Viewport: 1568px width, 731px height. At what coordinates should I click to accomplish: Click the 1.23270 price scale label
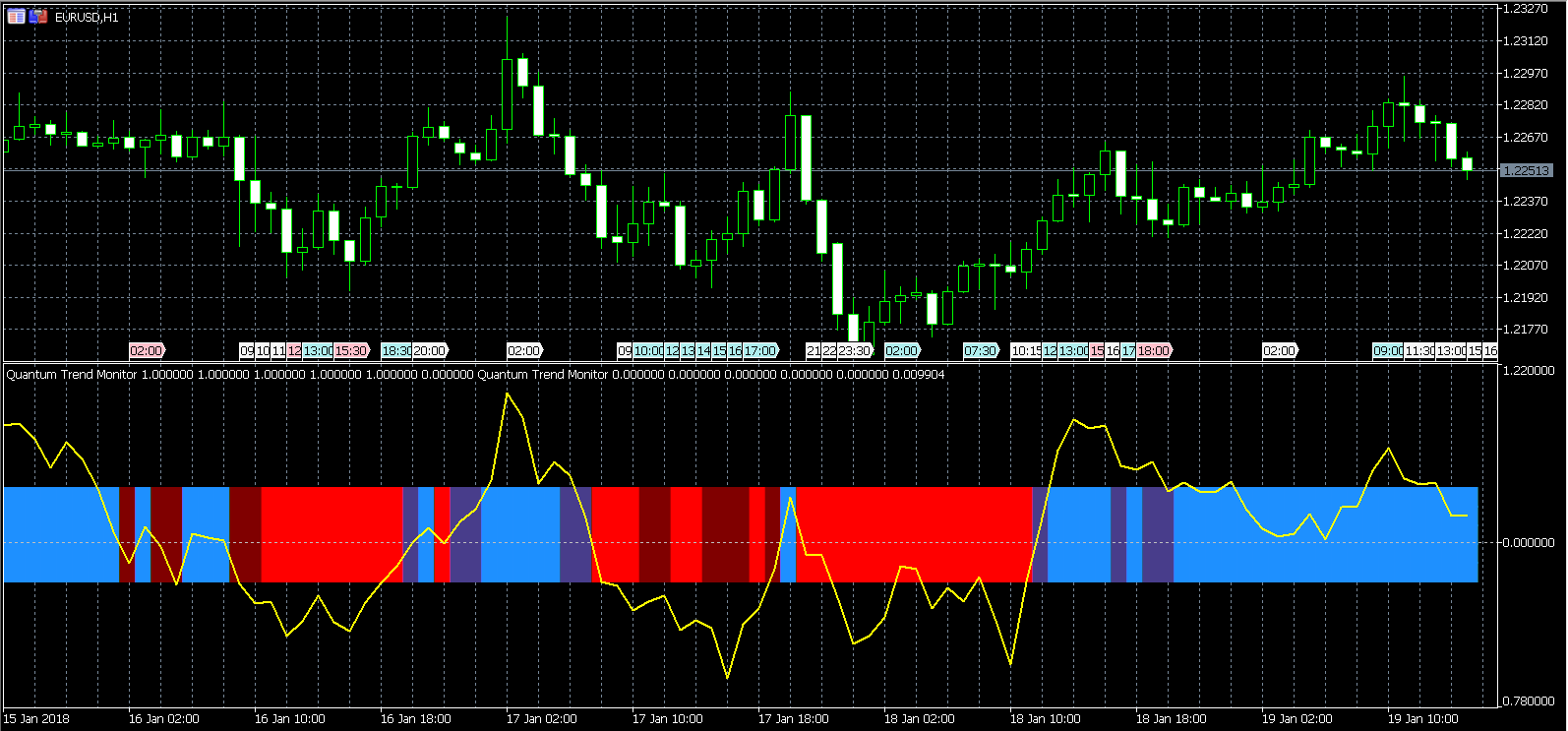point(1526,9)
